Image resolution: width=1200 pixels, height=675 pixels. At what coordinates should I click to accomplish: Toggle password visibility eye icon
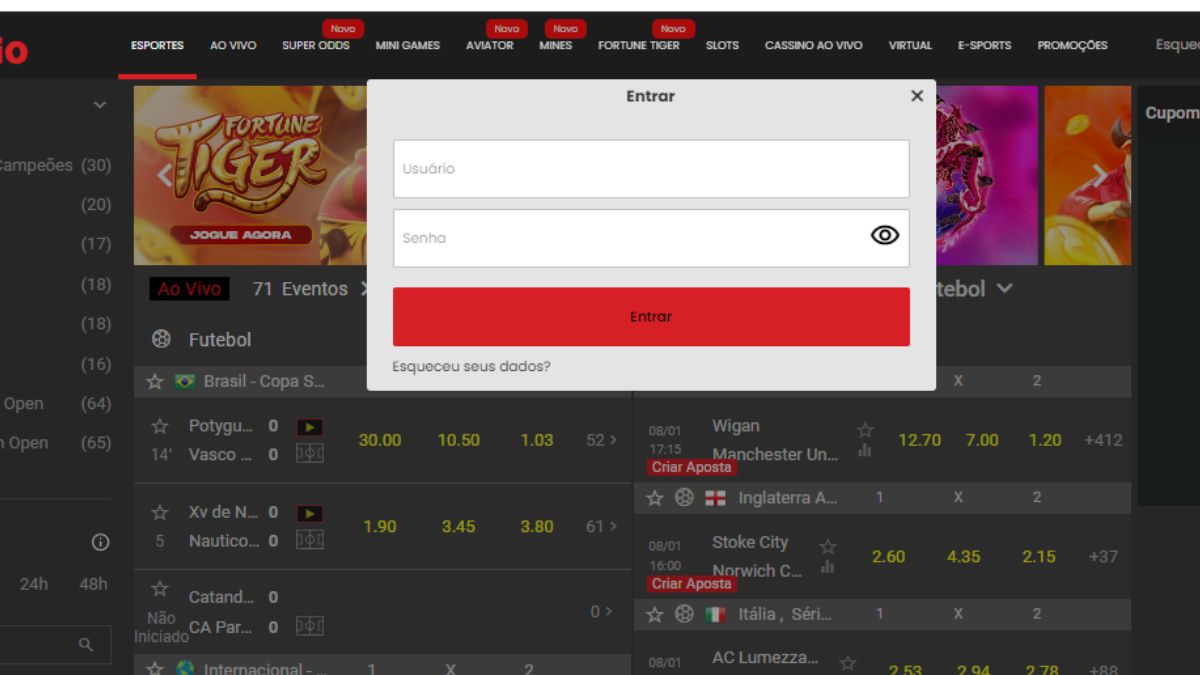pos(885,235)
